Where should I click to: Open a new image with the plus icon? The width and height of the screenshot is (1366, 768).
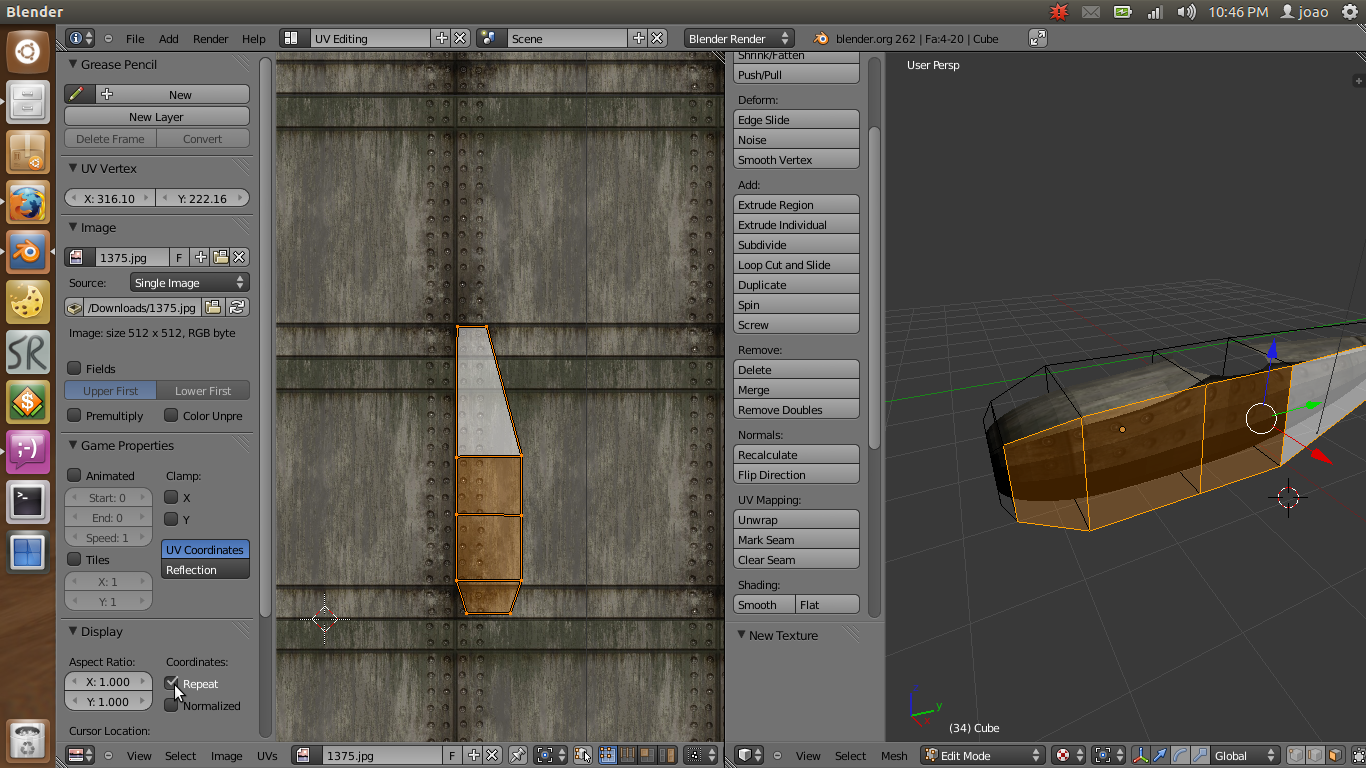pyautogui.click(x=200, y=257)
